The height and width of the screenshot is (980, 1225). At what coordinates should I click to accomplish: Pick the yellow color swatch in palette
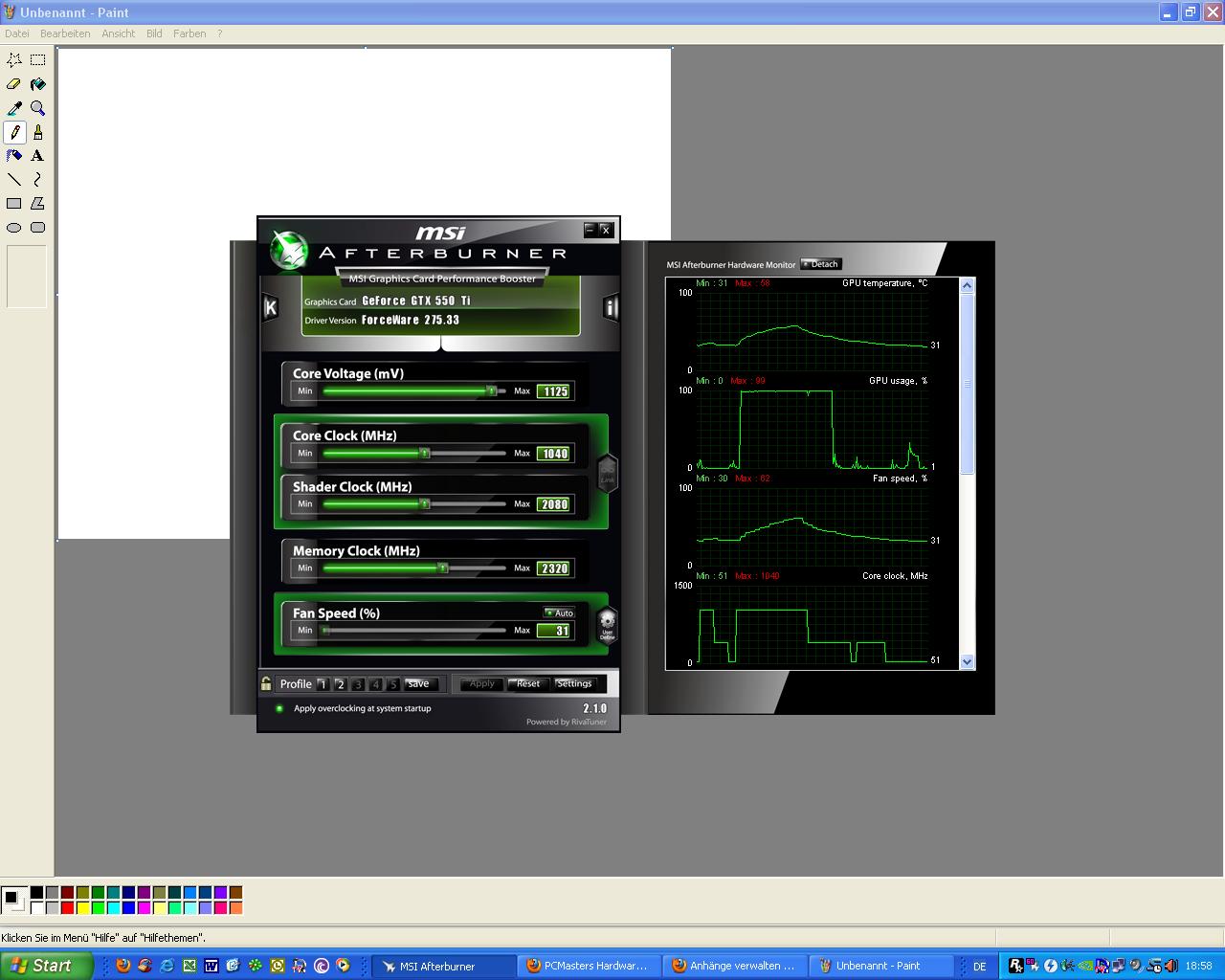coord(83,907)
